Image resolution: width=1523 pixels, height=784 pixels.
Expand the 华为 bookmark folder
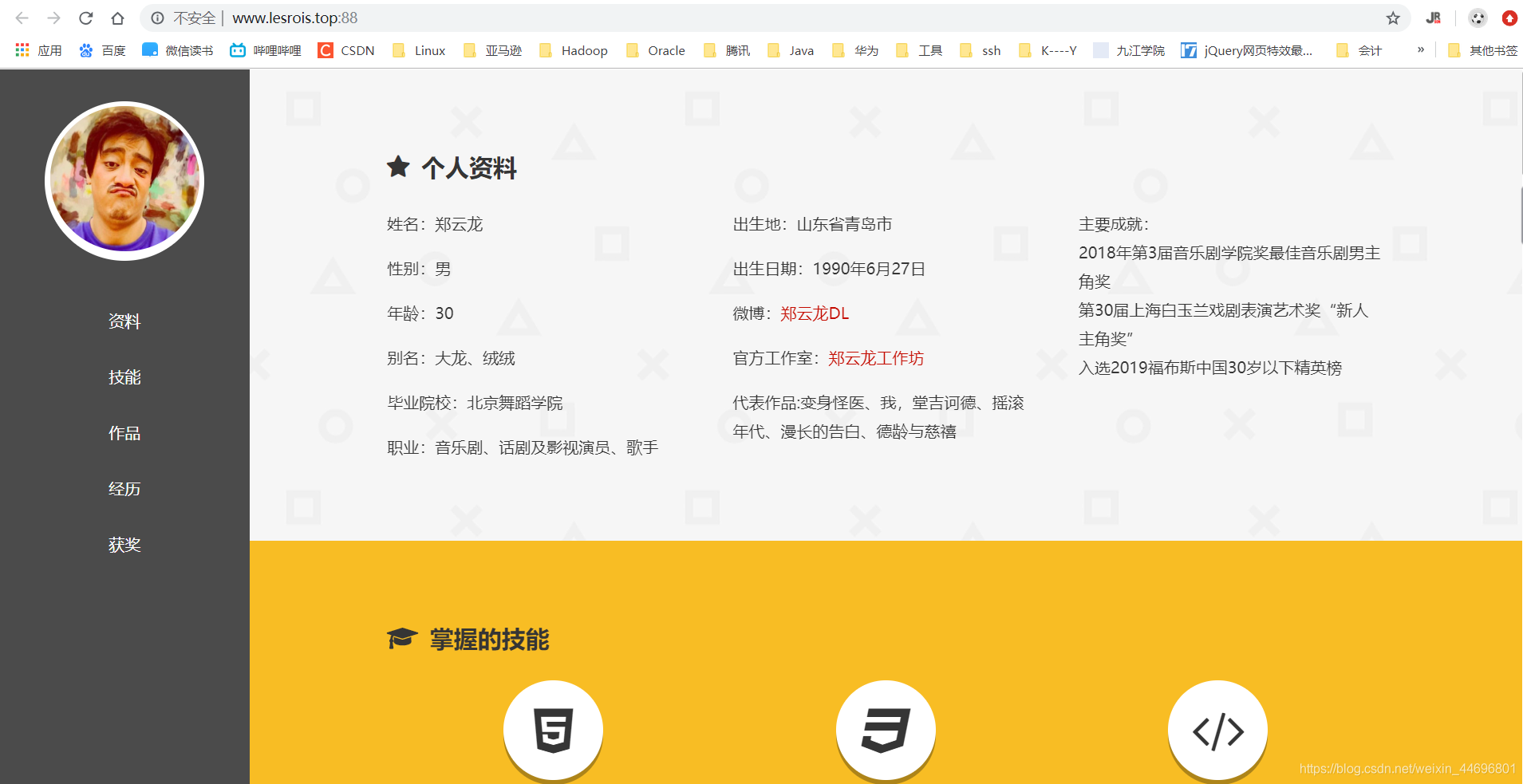click(x=855, y=50)
